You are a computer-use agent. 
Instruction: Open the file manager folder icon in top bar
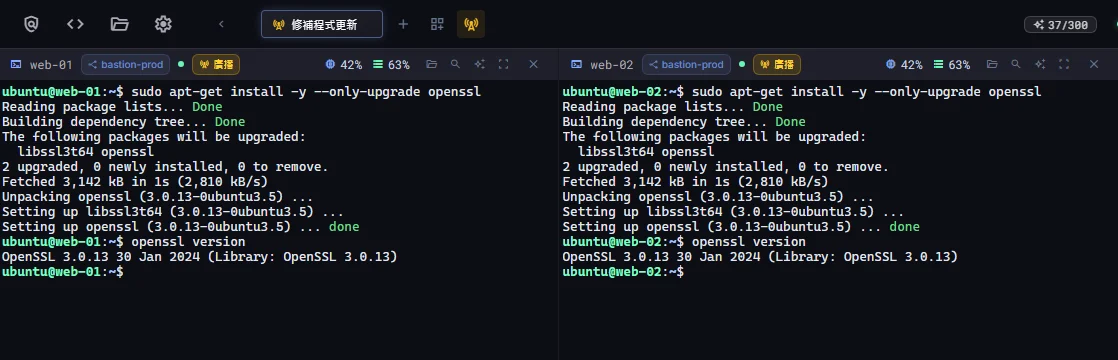coord(119,24)
